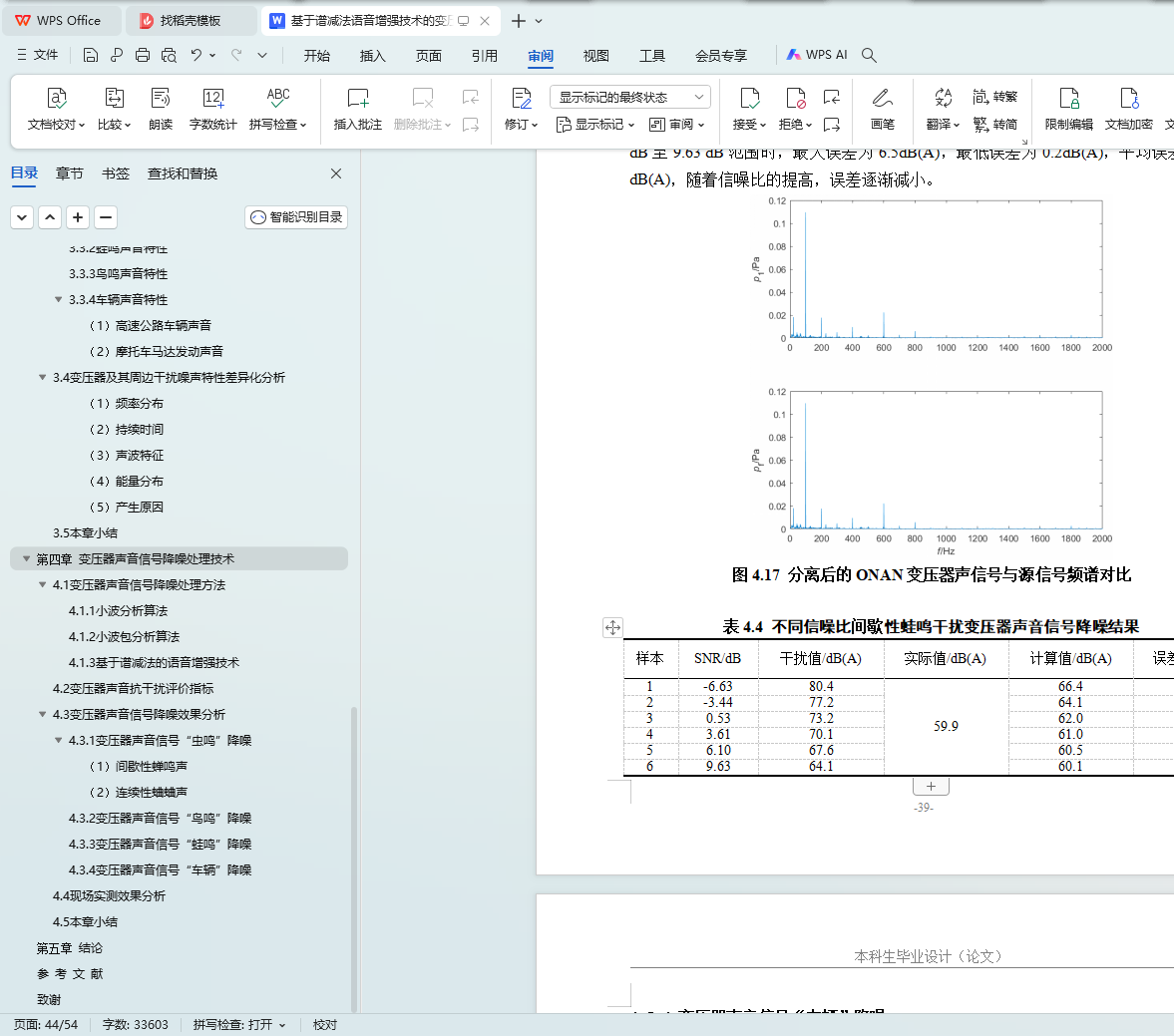
Task: Switch to the 开始 ribbon tab
Action: [x=317, y=56]
